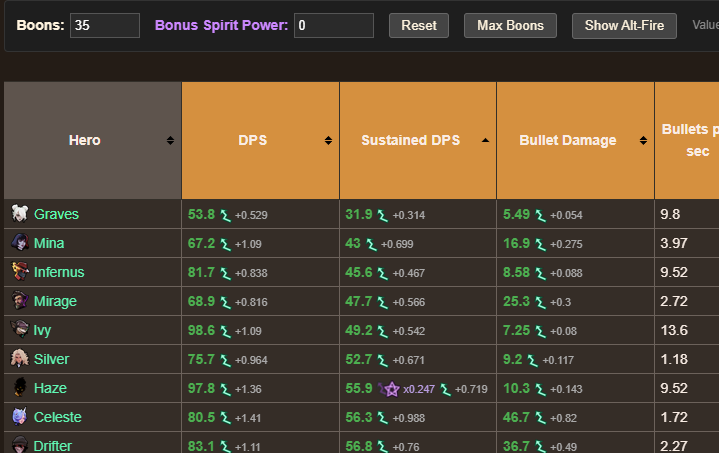Open the Mirage hero link

(55, 301)
